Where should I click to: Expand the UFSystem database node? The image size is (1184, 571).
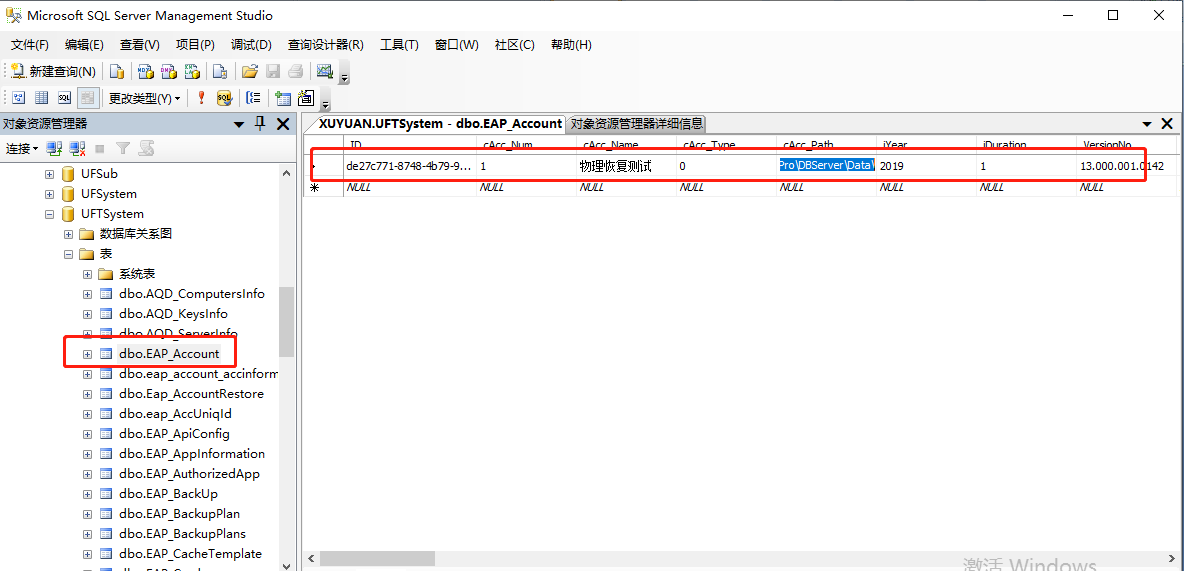[50, 194]
